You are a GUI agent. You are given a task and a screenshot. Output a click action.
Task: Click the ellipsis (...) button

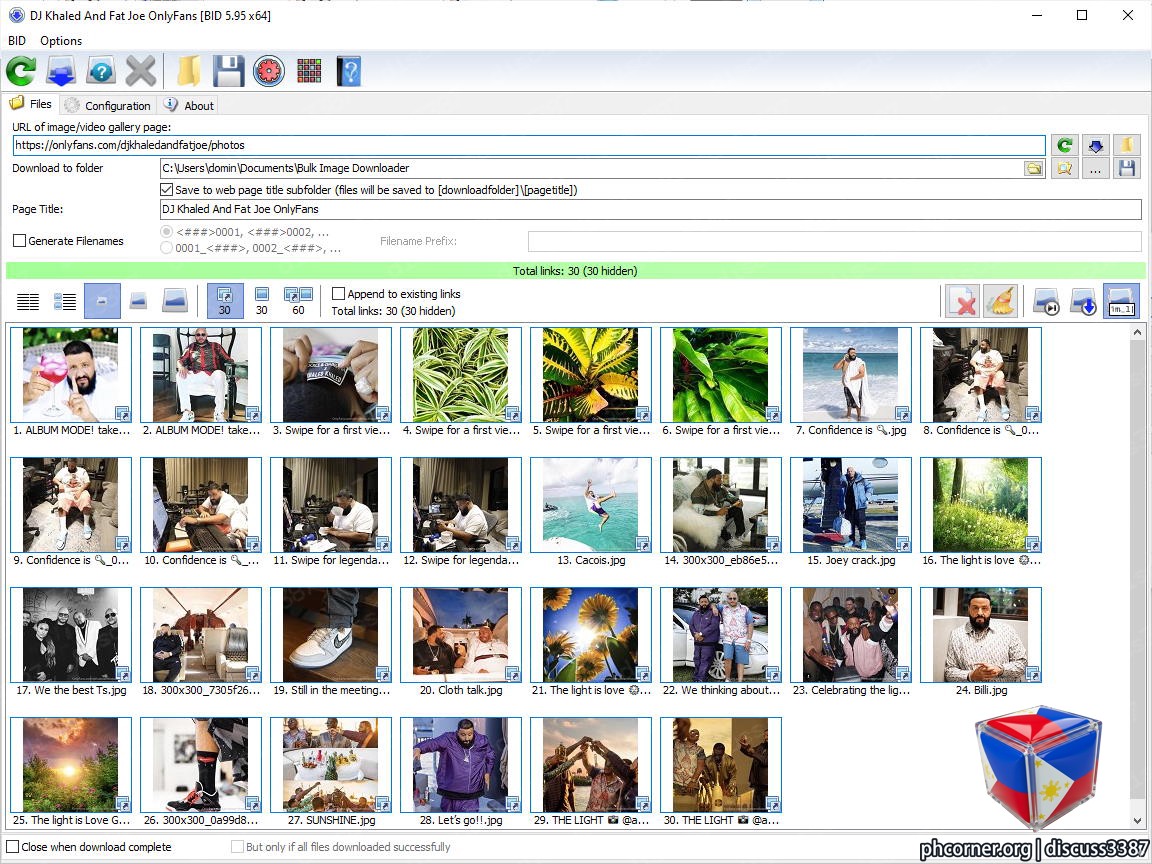pyautogui.click(x=1095, y=169)
